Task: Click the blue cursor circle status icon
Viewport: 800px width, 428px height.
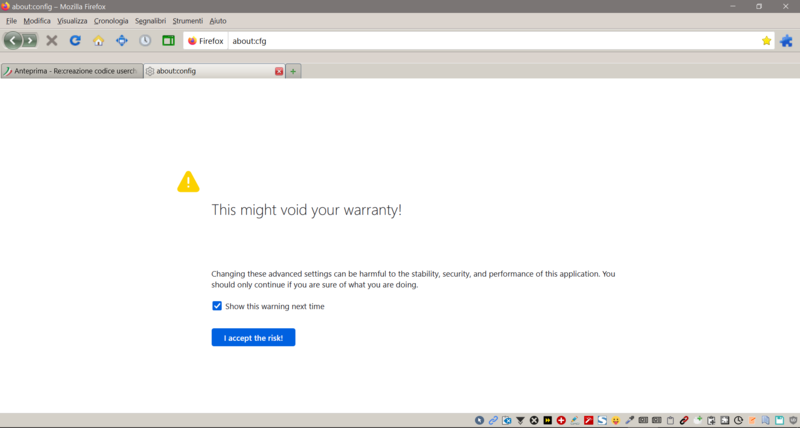Action: click(479, 420)
